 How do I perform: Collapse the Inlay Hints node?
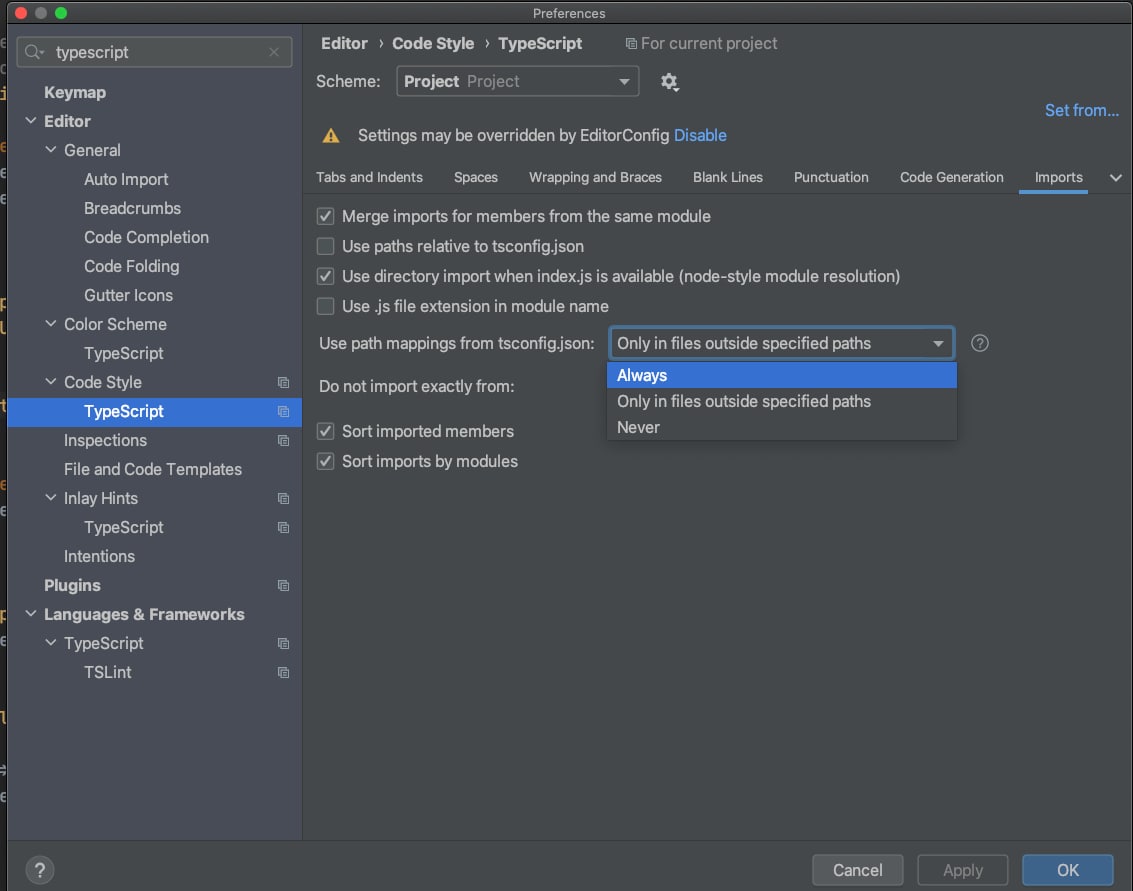coord(51,498)
